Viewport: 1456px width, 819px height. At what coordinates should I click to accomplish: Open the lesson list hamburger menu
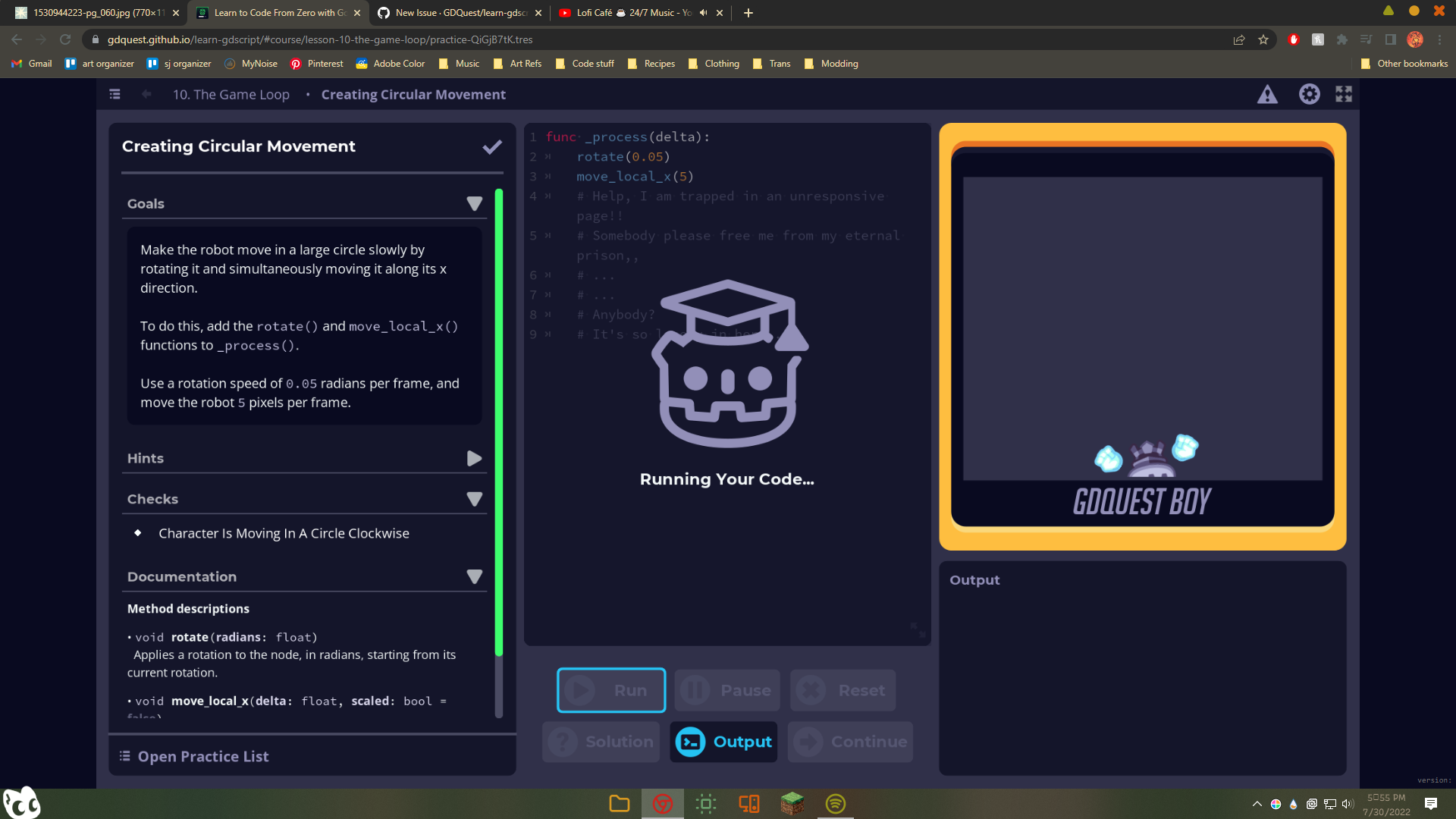[x=115, y=94]
